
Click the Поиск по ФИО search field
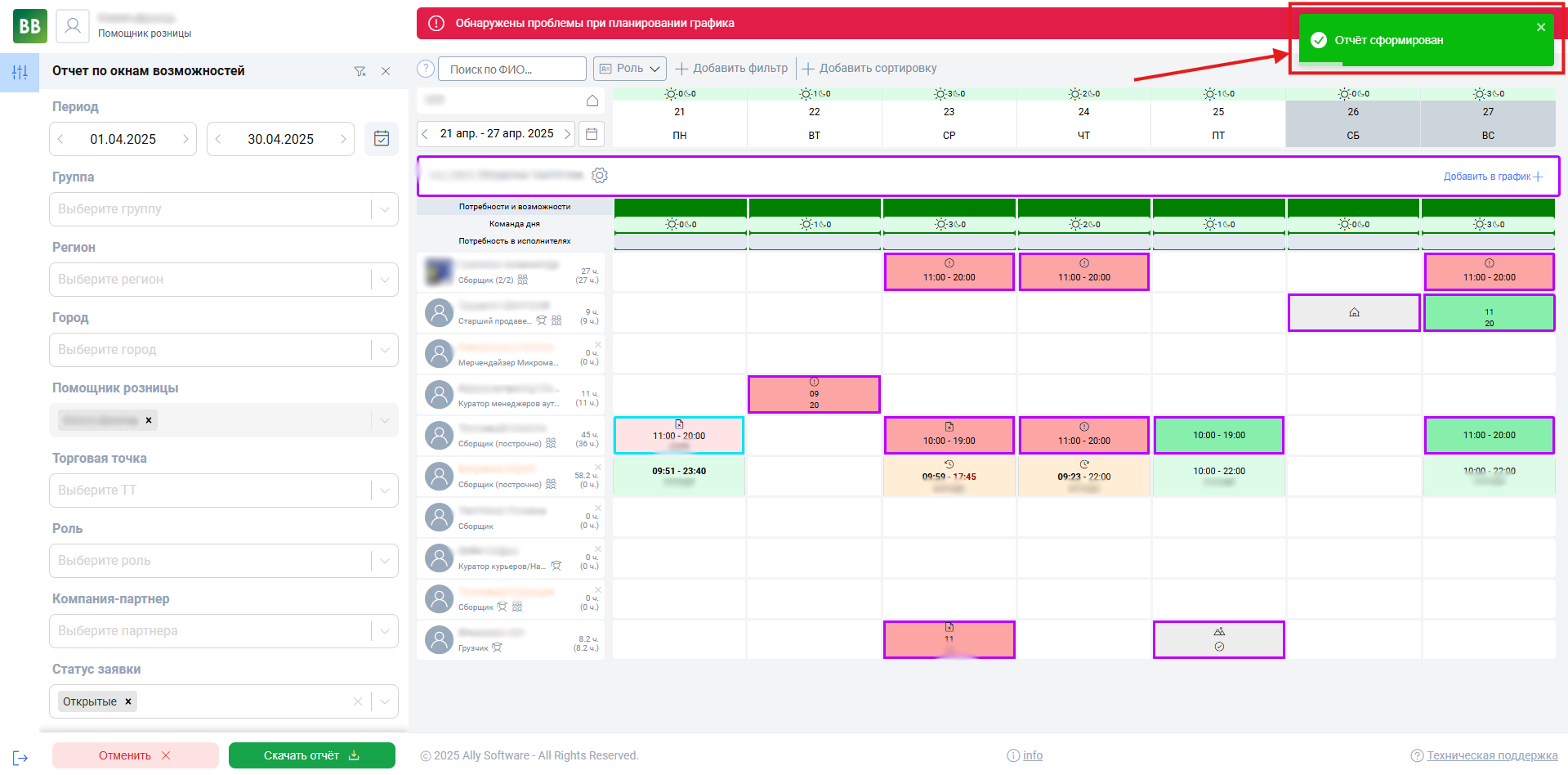pos(512,69)
